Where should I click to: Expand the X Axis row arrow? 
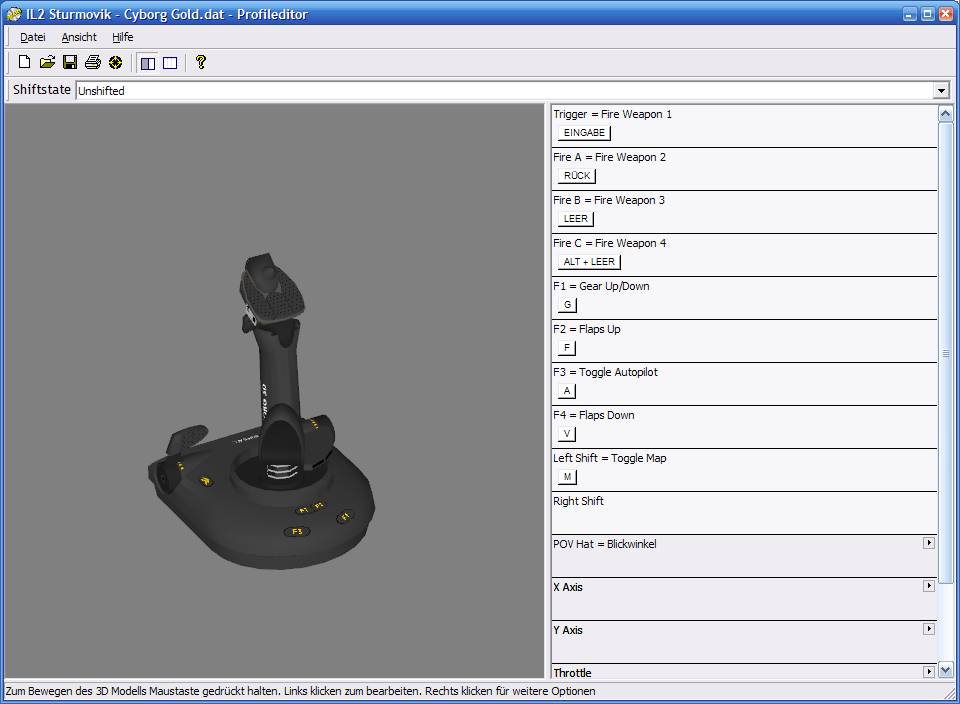point(929,586)
